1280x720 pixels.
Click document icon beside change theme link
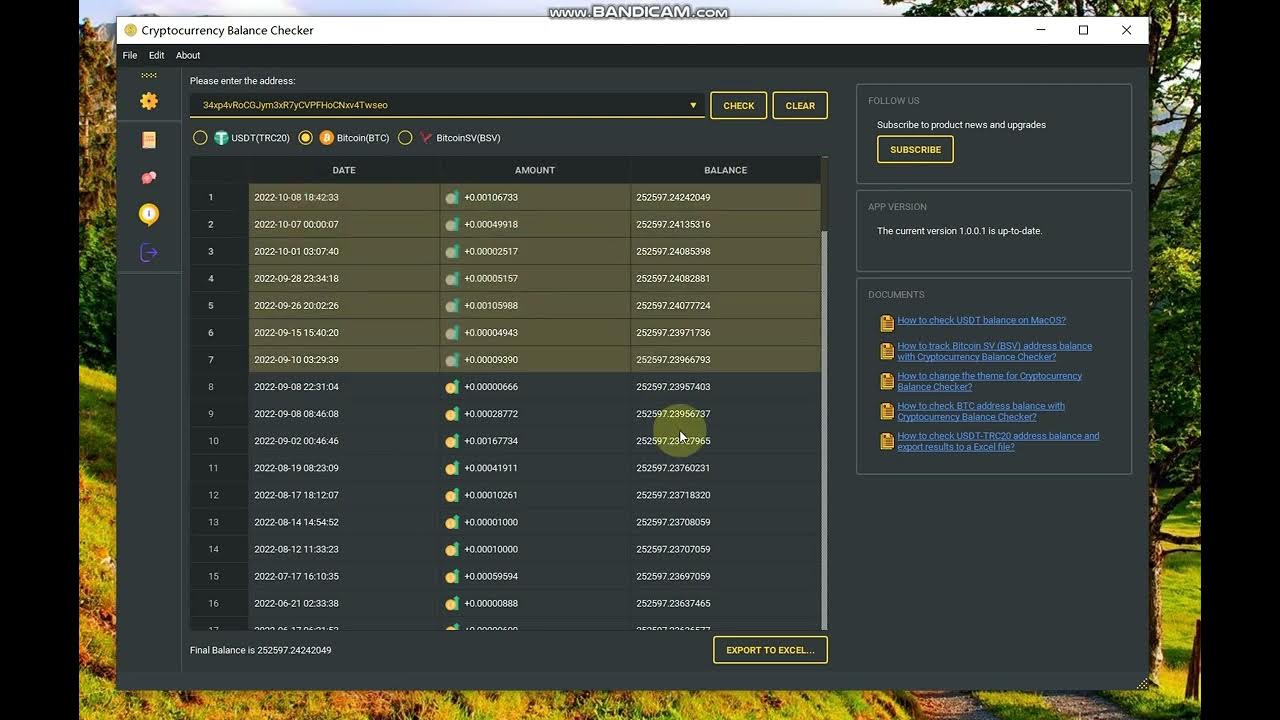pyautogui.click(x=886, y=381)
